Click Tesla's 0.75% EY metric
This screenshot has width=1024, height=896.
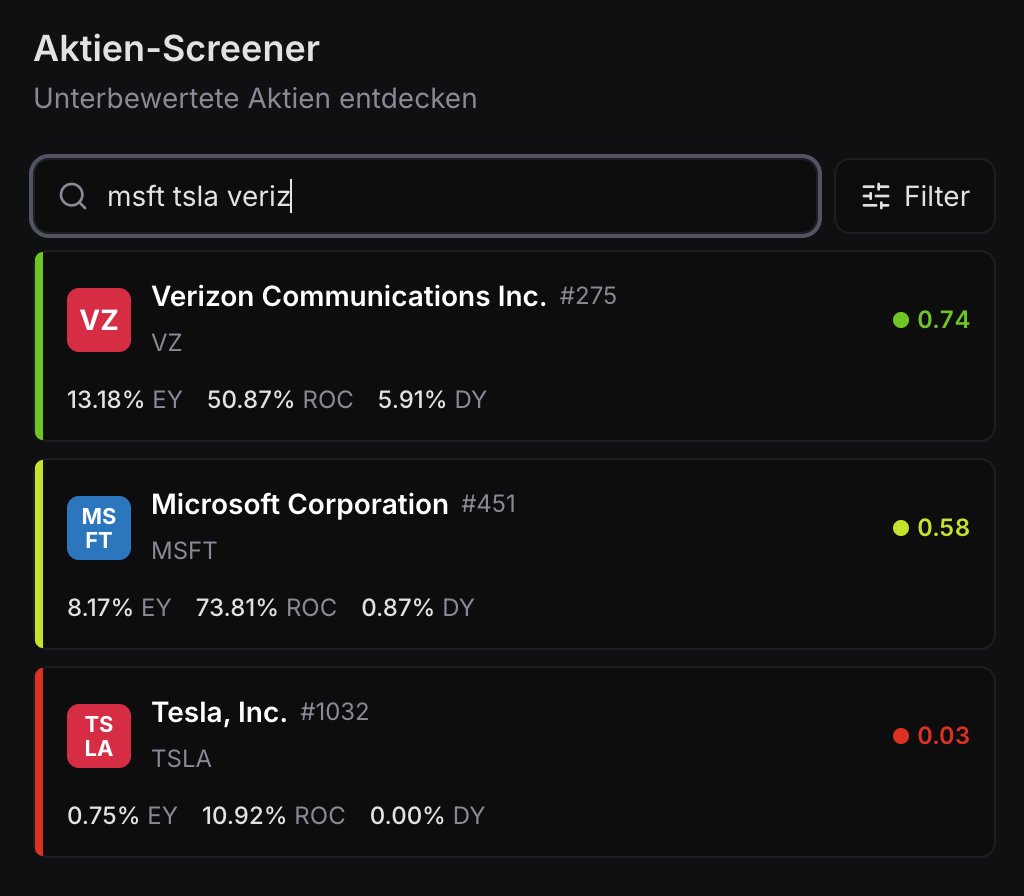coord(122,816)
